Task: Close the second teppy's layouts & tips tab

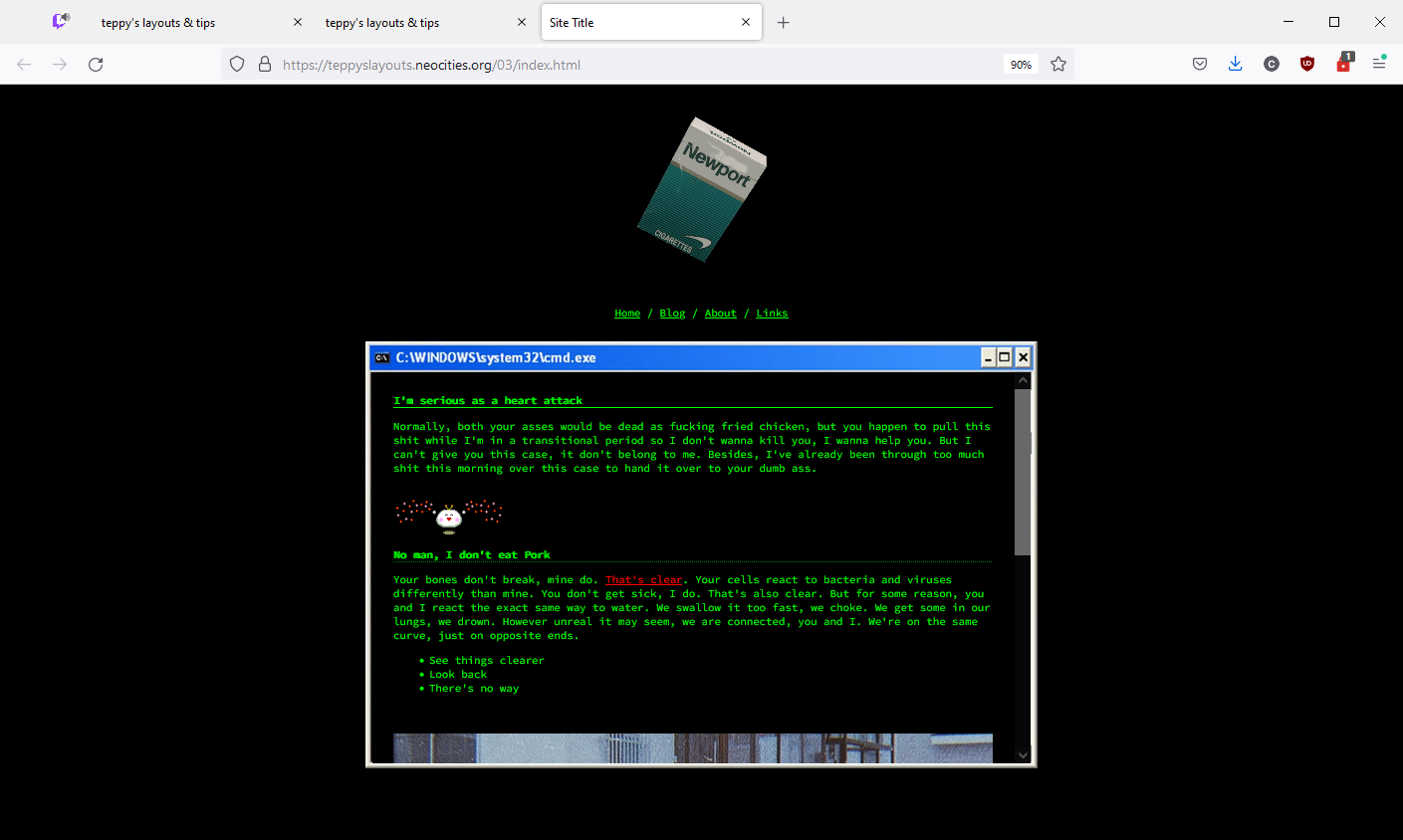Action: click(x=522, y=22)
